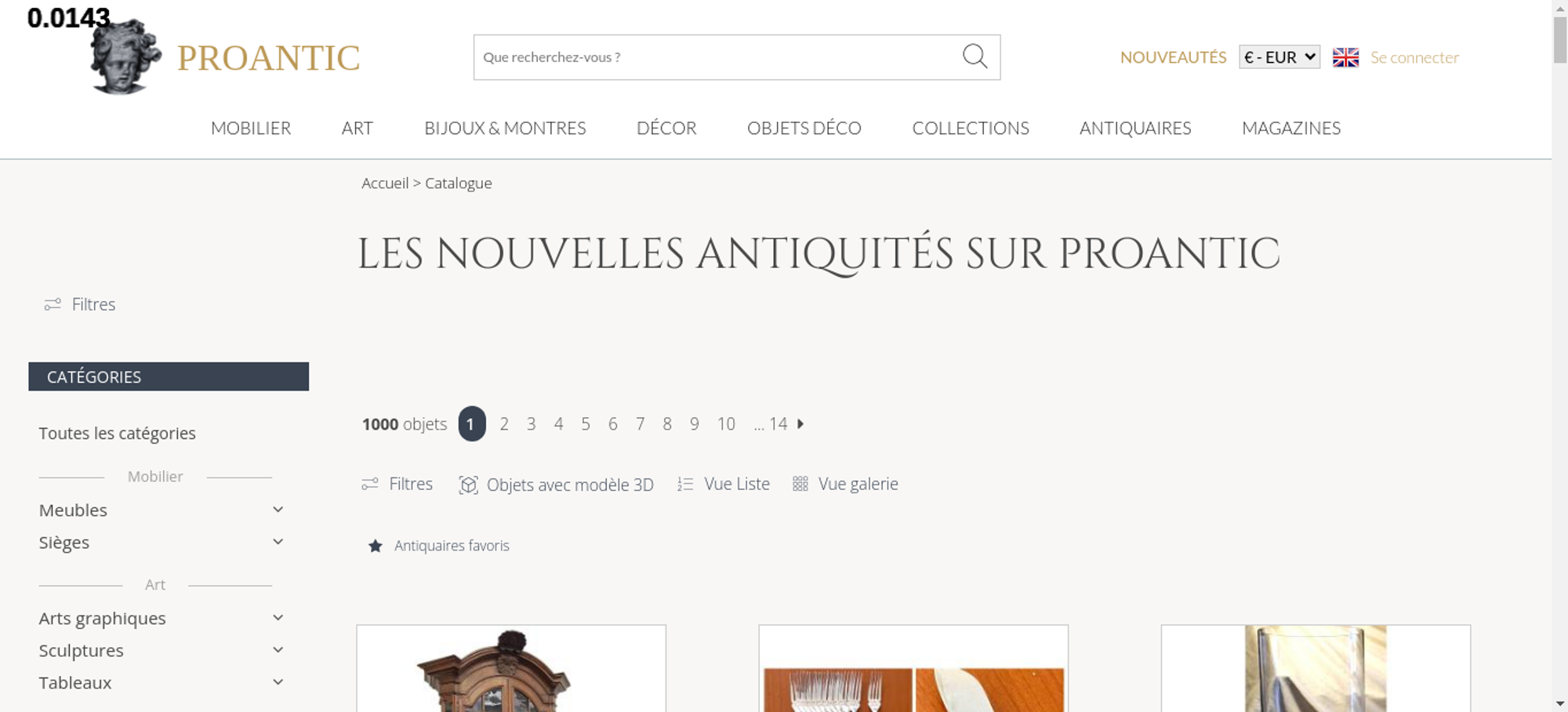Open the EUR currency dropdown
This screenshot has width=1568, height=712.
pyautogui.click(x=1279, y=57)
